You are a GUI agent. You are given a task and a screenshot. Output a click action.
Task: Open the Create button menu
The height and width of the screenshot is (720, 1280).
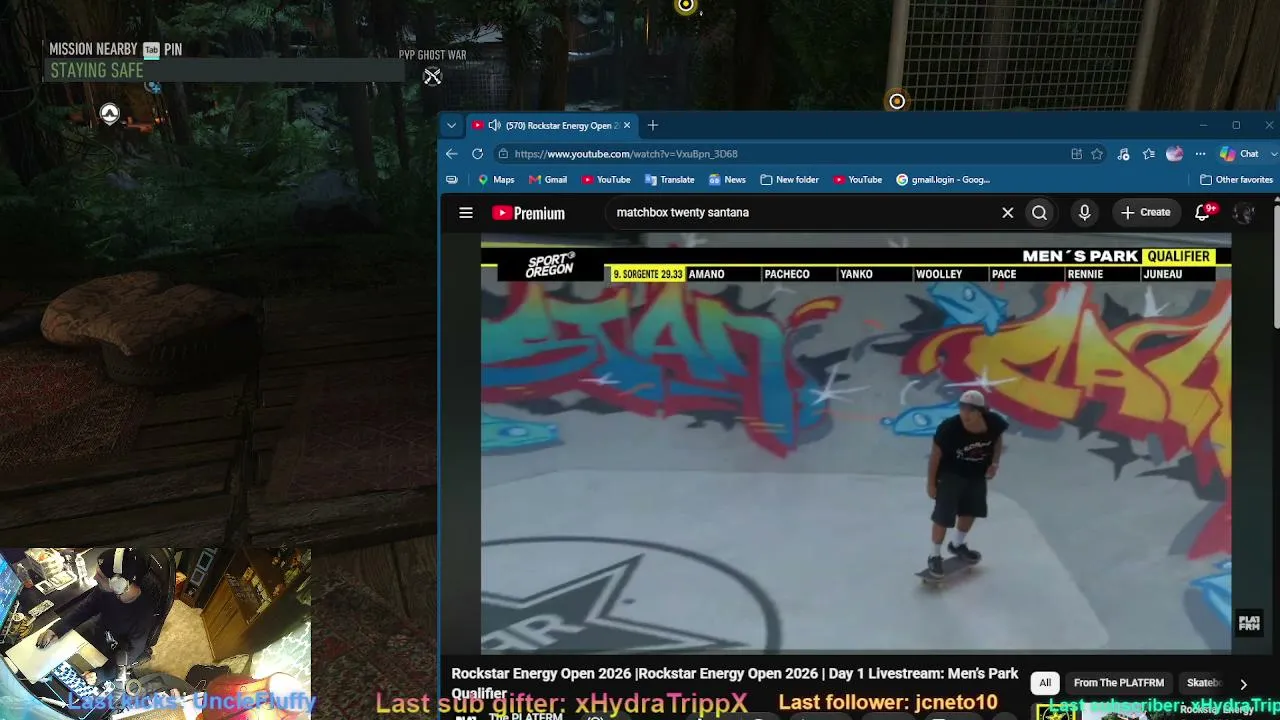coord(1145,212)
